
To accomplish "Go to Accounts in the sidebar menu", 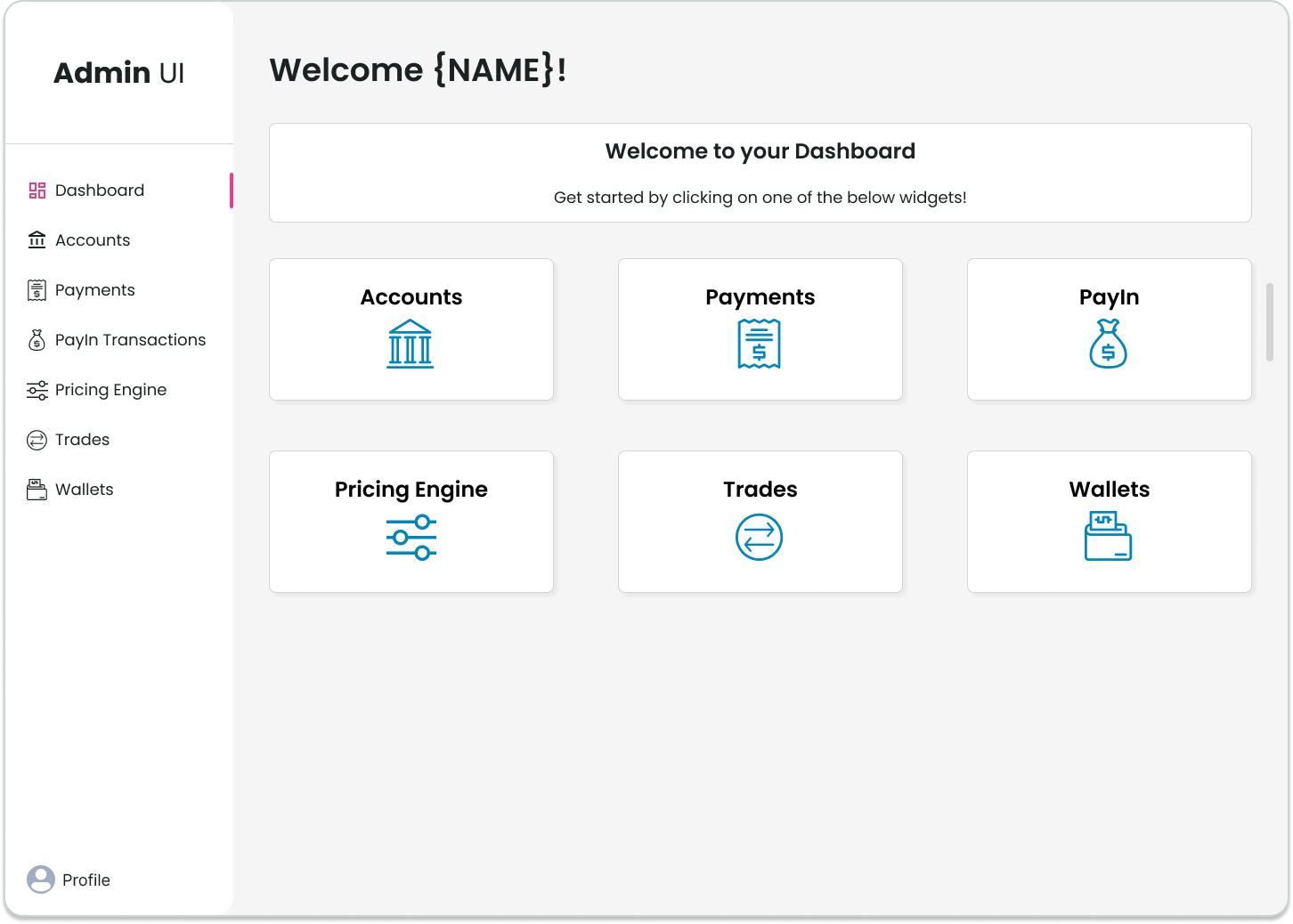I will click(x=93, y=240).
